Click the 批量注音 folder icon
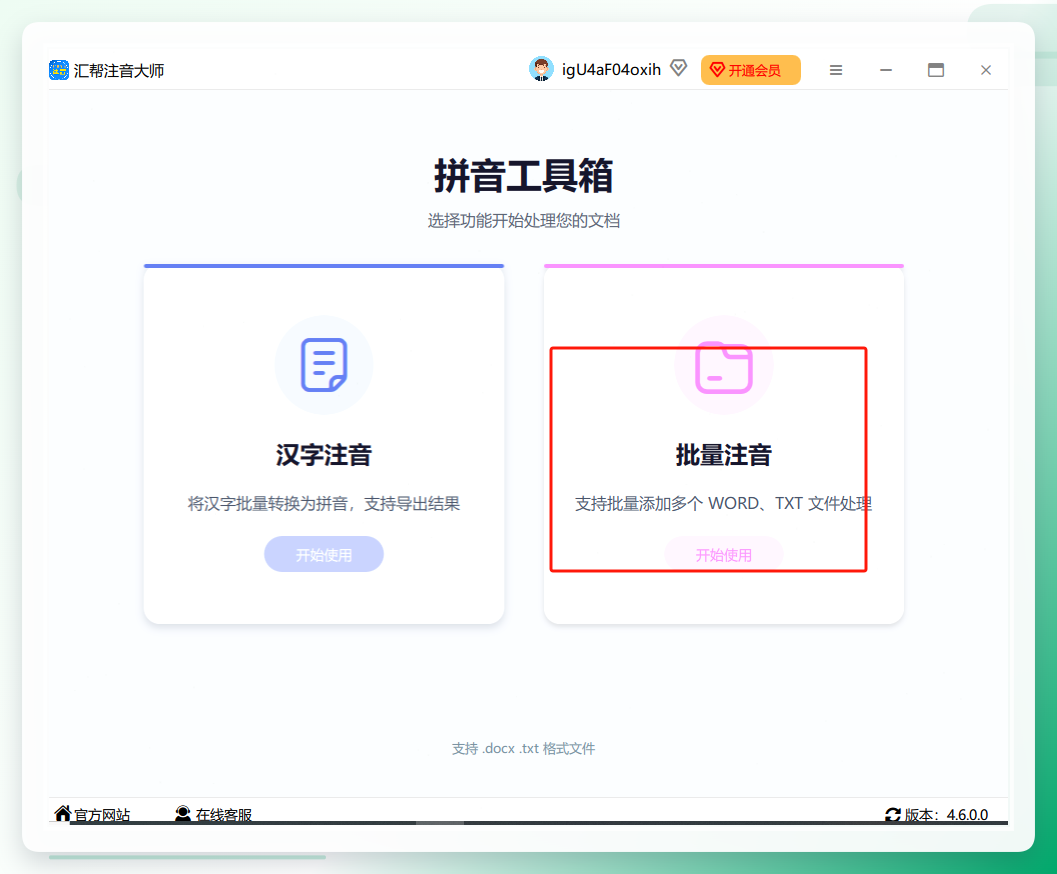The image size is (1057, 874). pyautogui.click(x=723, y=367)
